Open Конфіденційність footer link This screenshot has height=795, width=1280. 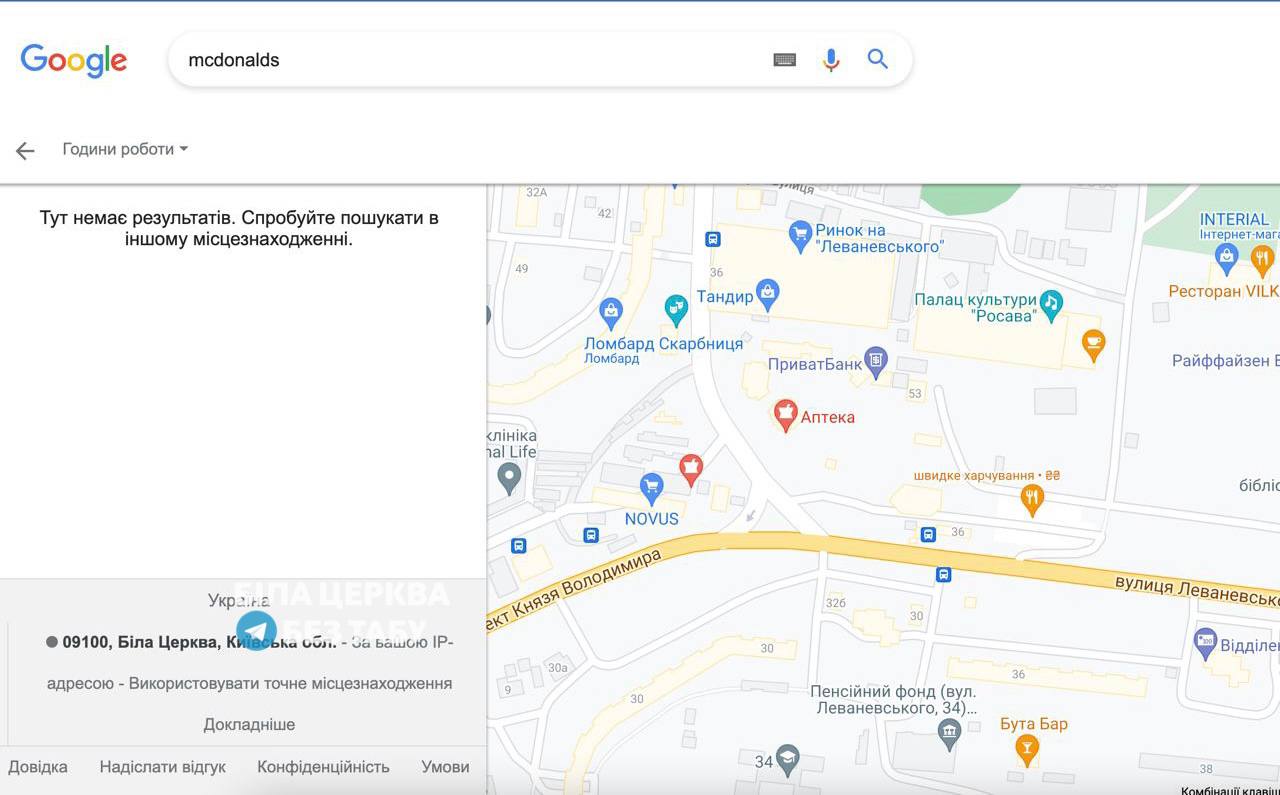click(323, 767)
